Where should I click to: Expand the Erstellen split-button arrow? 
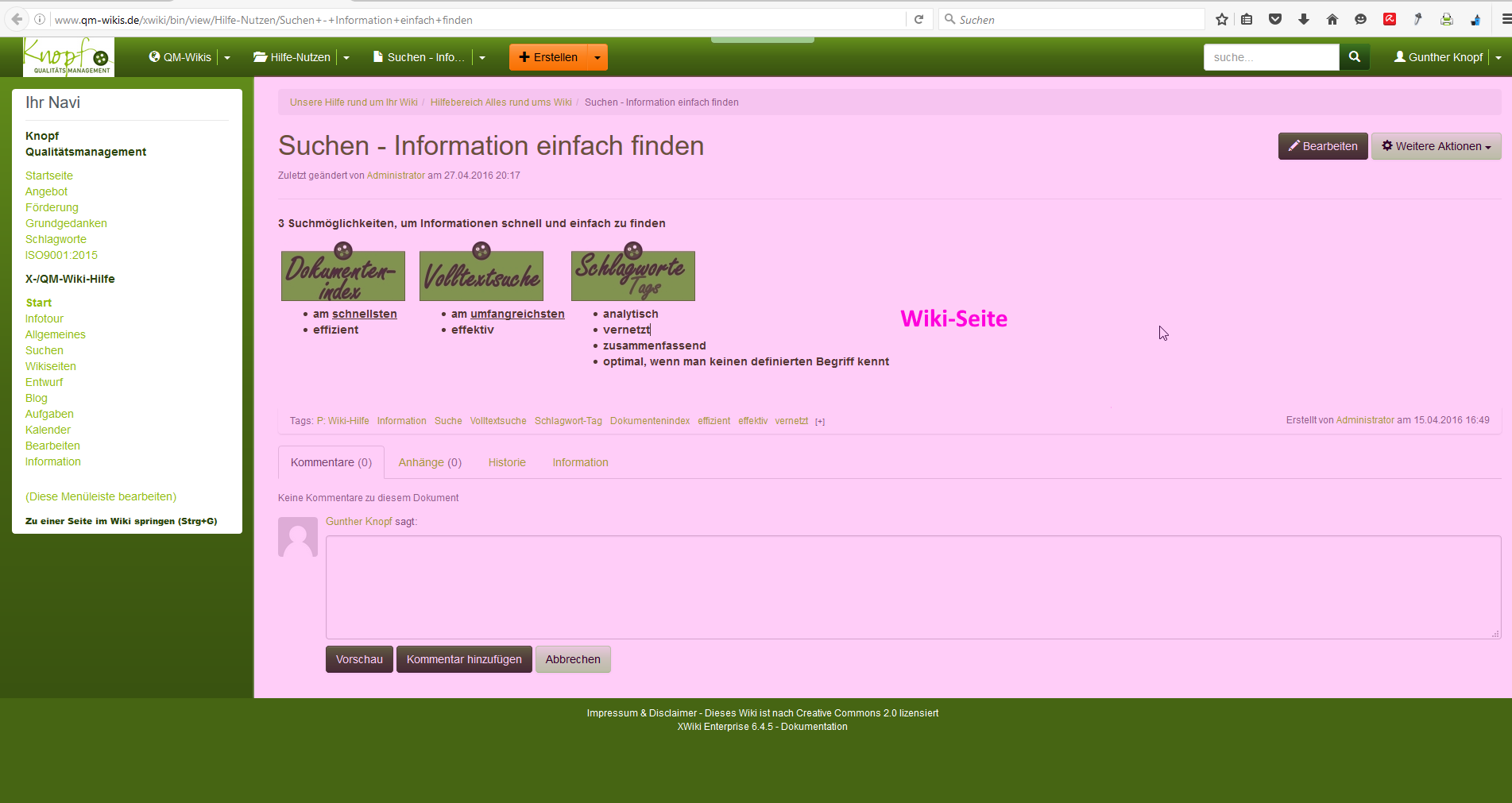pos(597,57)
